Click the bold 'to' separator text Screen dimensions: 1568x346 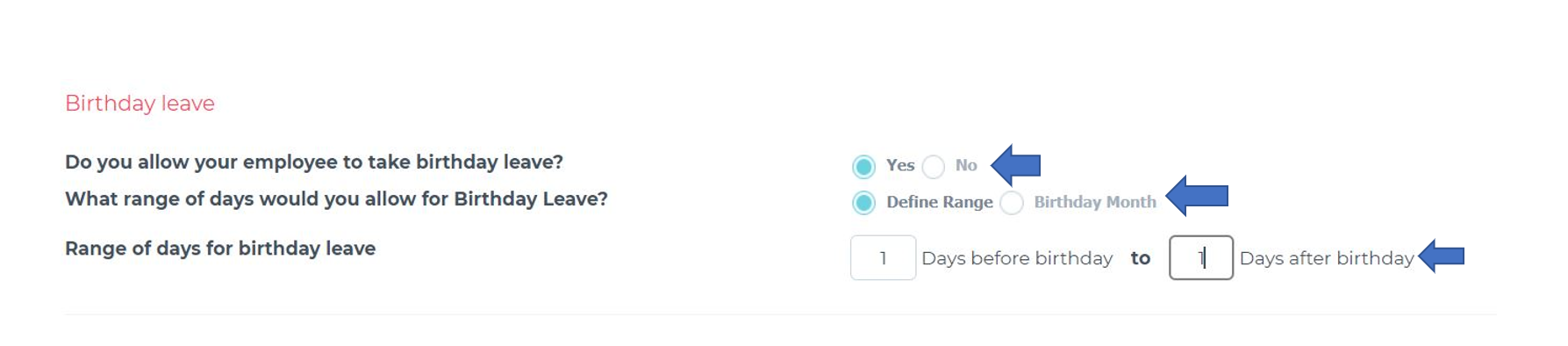pyautogui.click(x=1140, y=258)
